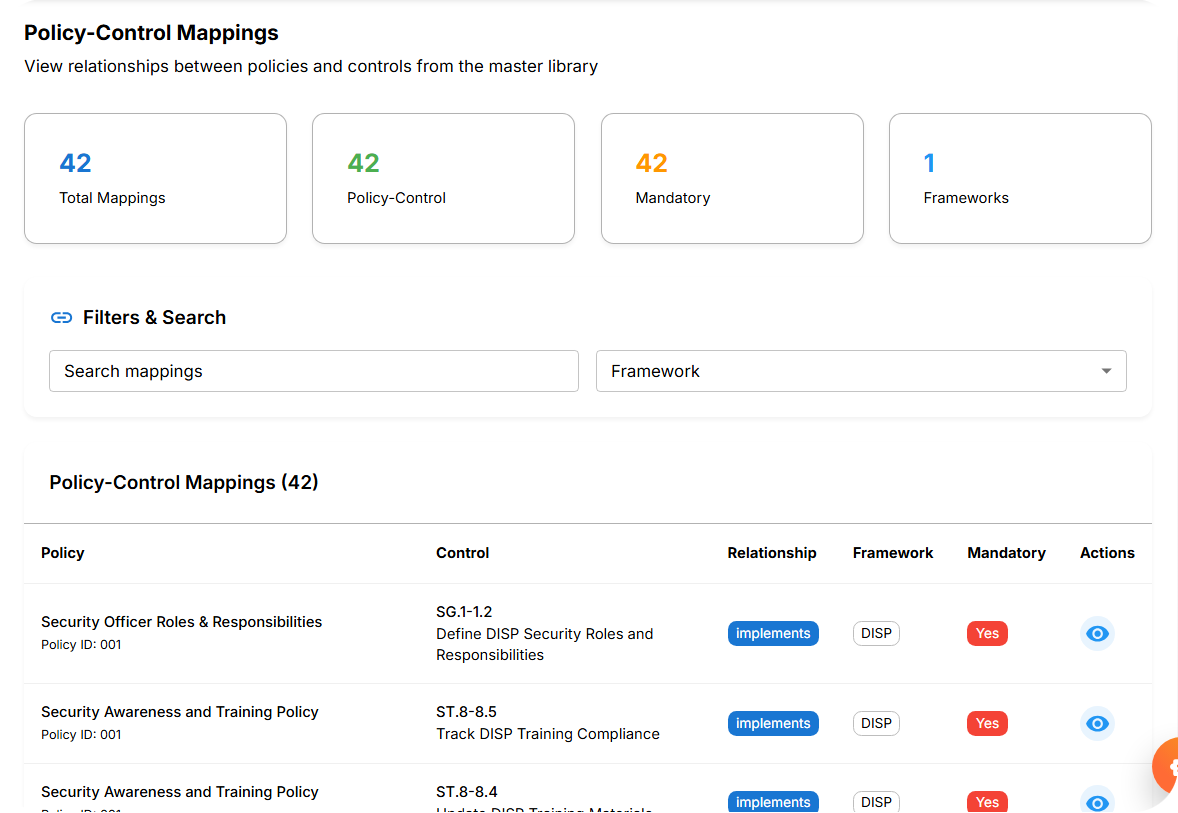Viewport: 1178px width, 813px height.
Task: Click implements badge in ST.8-8.5 row
Action: (x=773, y=724)
